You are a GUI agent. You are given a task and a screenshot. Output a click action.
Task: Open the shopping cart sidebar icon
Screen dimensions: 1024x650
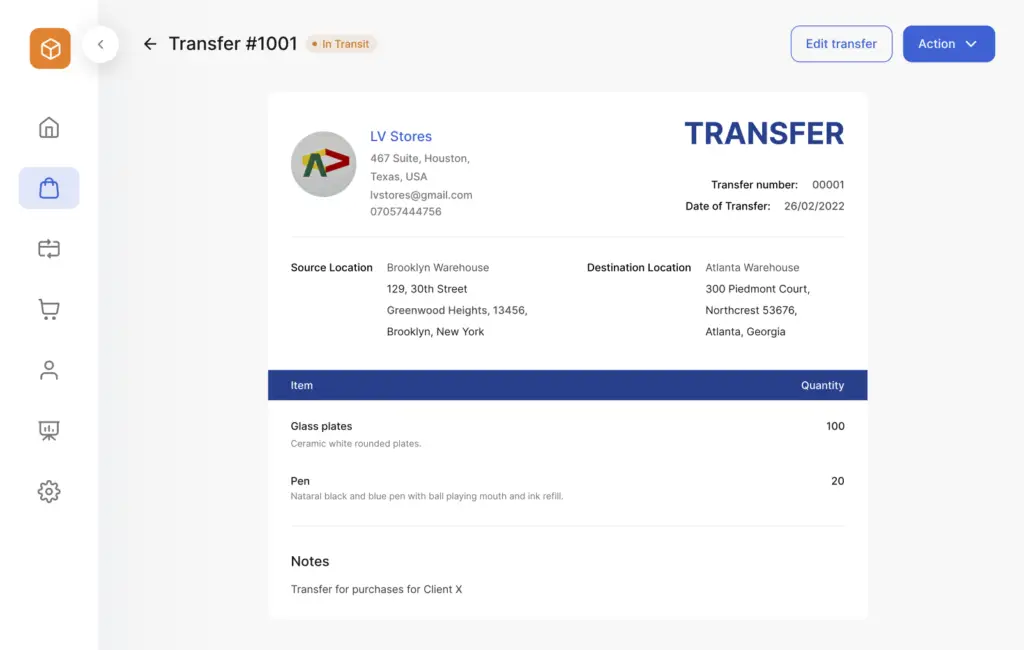(49, 310)
